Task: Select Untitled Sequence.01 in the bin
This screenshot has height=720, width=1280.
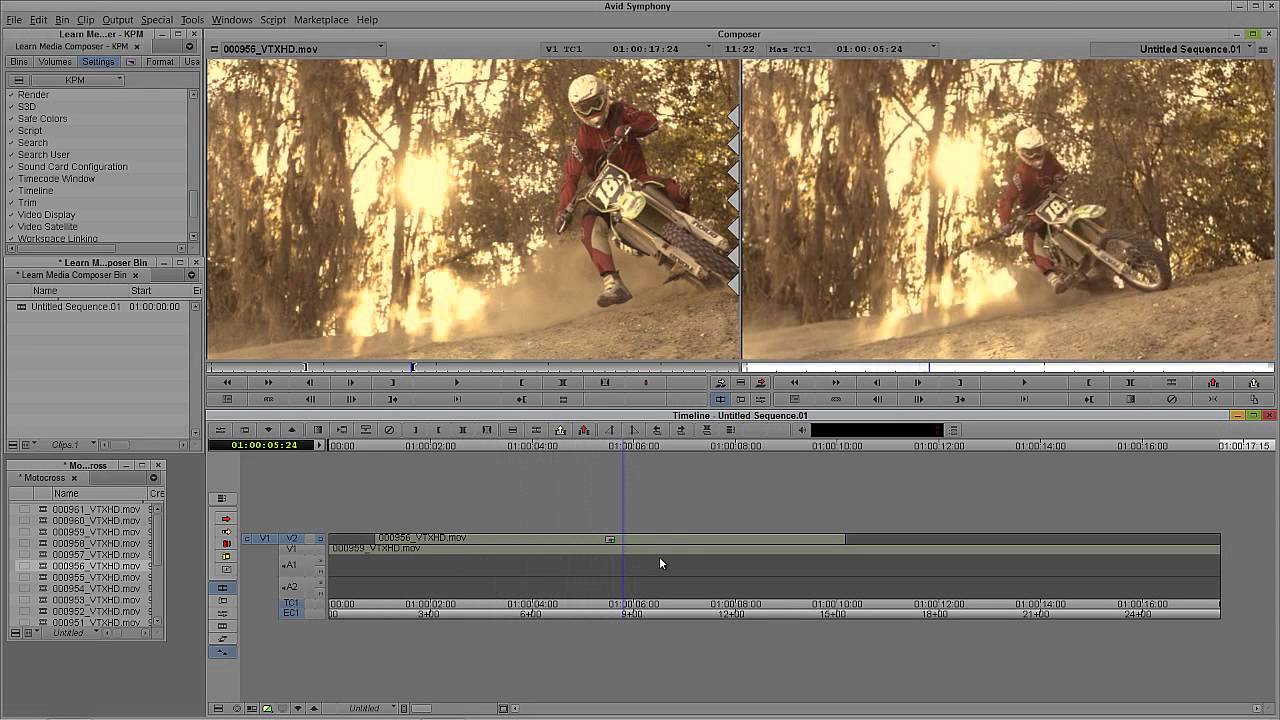Action: (75, 307)
